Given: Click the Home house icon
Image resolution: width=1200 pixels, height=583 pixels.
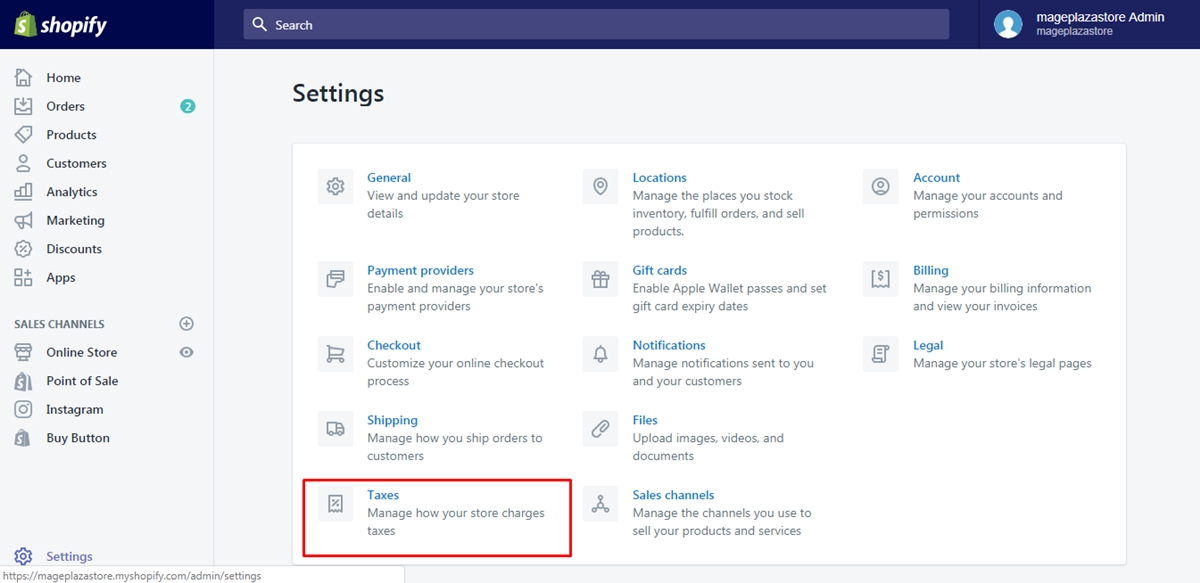Looking at the screenshot, I should coord(23,77).
